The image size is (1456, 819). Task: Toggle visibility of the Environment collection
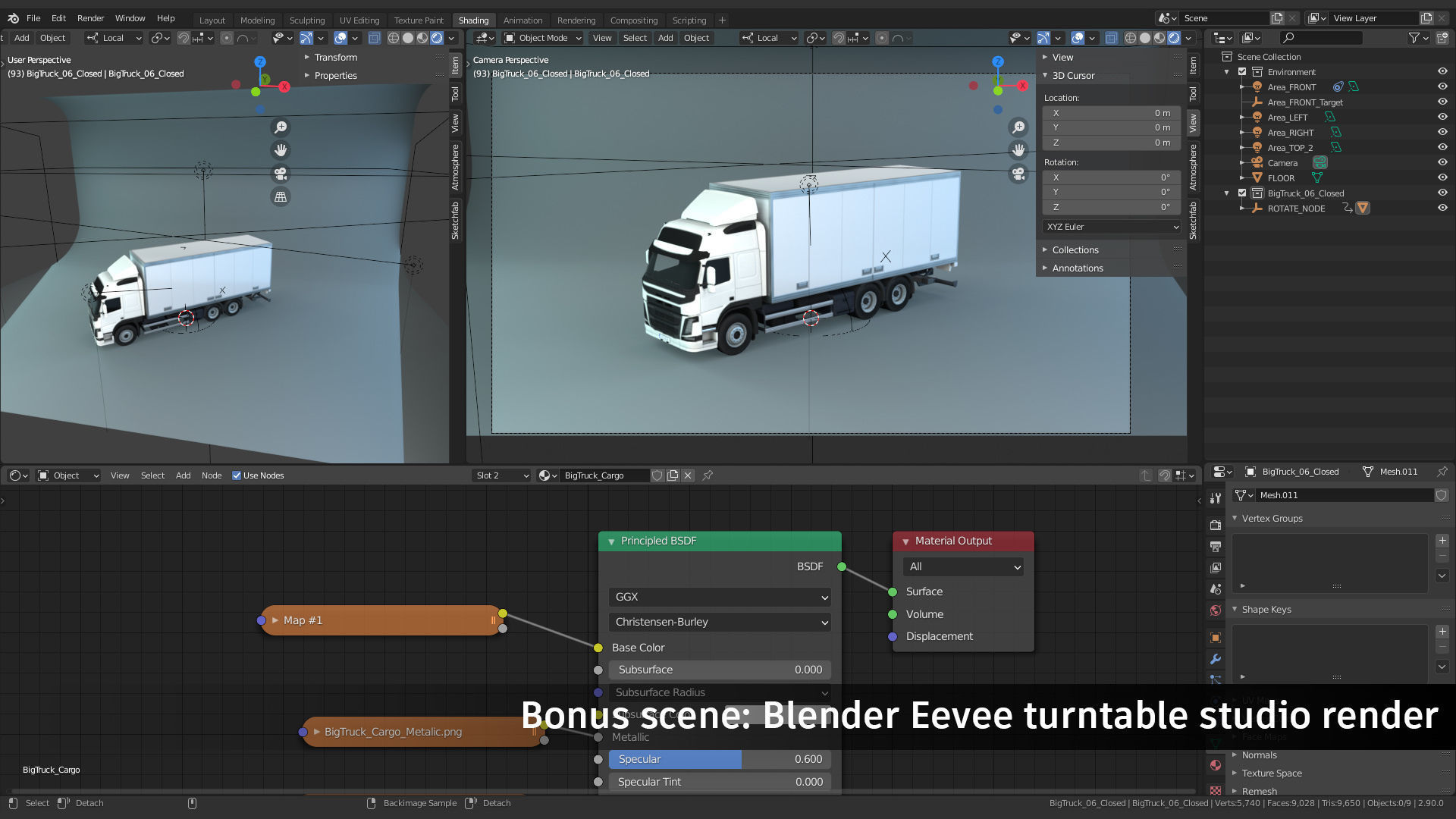1442,72
